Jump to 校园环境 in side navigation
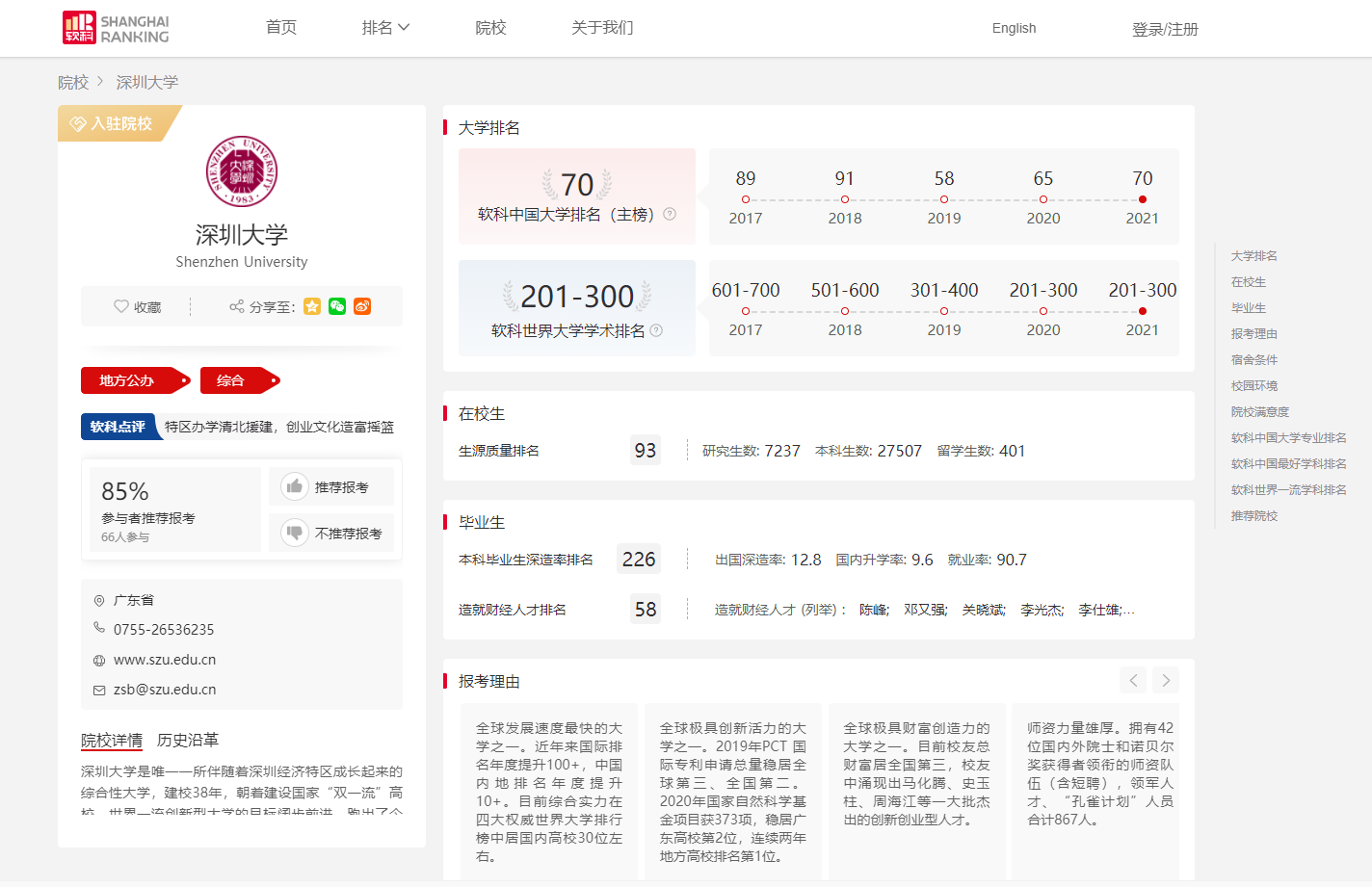Viewport: 1372px width, 887px height. (x=1254, y=386)
